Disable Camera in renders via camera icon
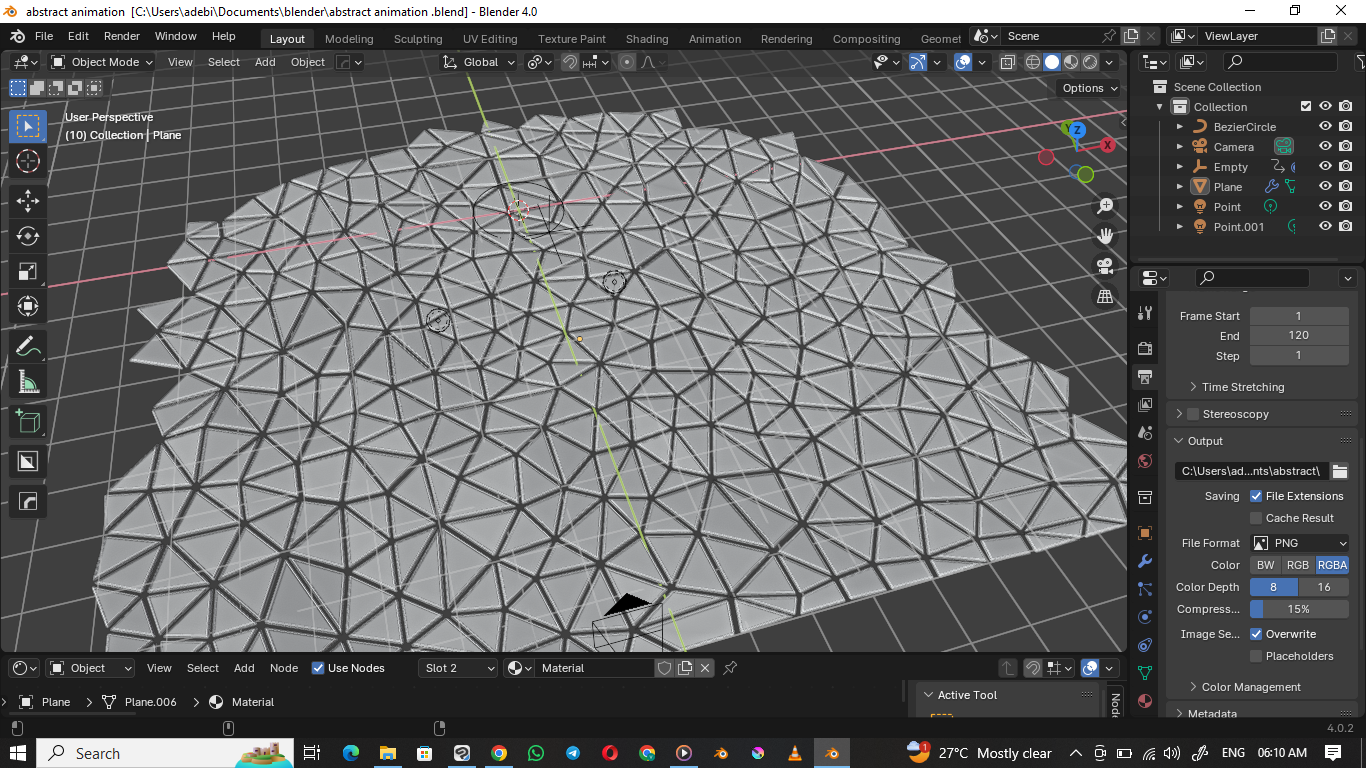The height and width of the screenshot is (768, 1366). (1346, 147)
